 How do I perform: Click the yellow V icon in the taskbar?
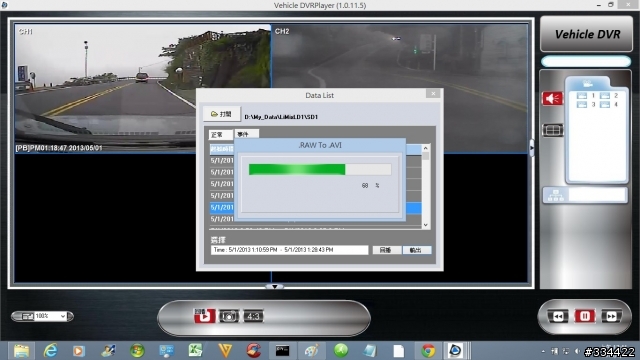click(x=225, y=351)
